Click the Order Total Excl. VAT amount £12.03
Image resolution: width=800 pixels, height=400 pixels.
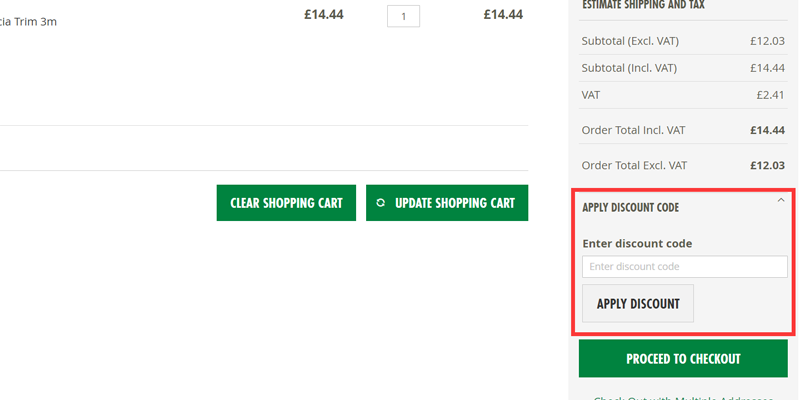point(767,165)
